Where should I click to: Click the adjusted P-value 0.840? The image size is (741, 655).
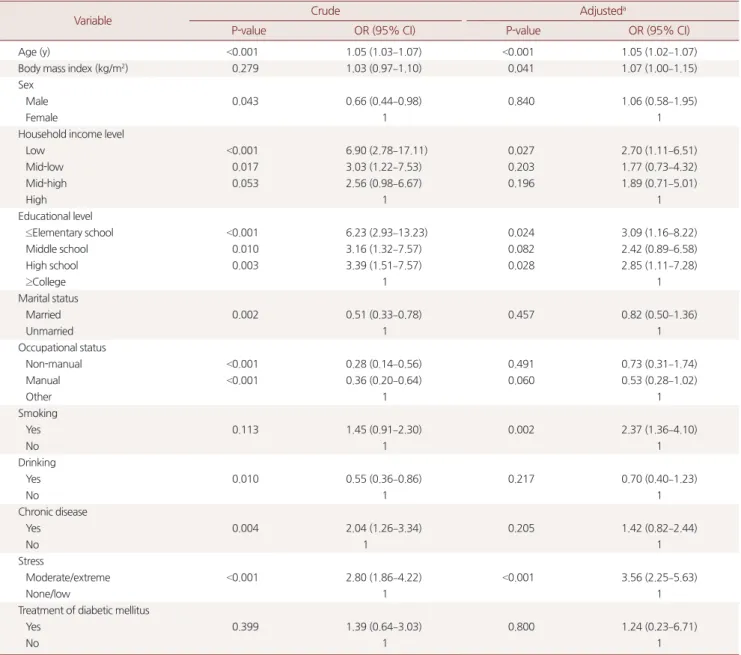point(521,101)
